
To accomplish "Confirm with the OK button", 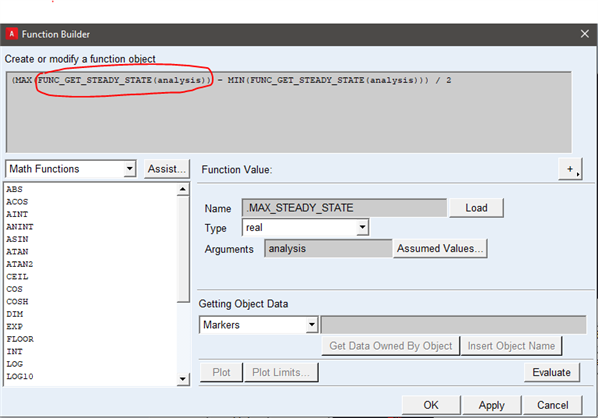I will click(x=431, y=405).
